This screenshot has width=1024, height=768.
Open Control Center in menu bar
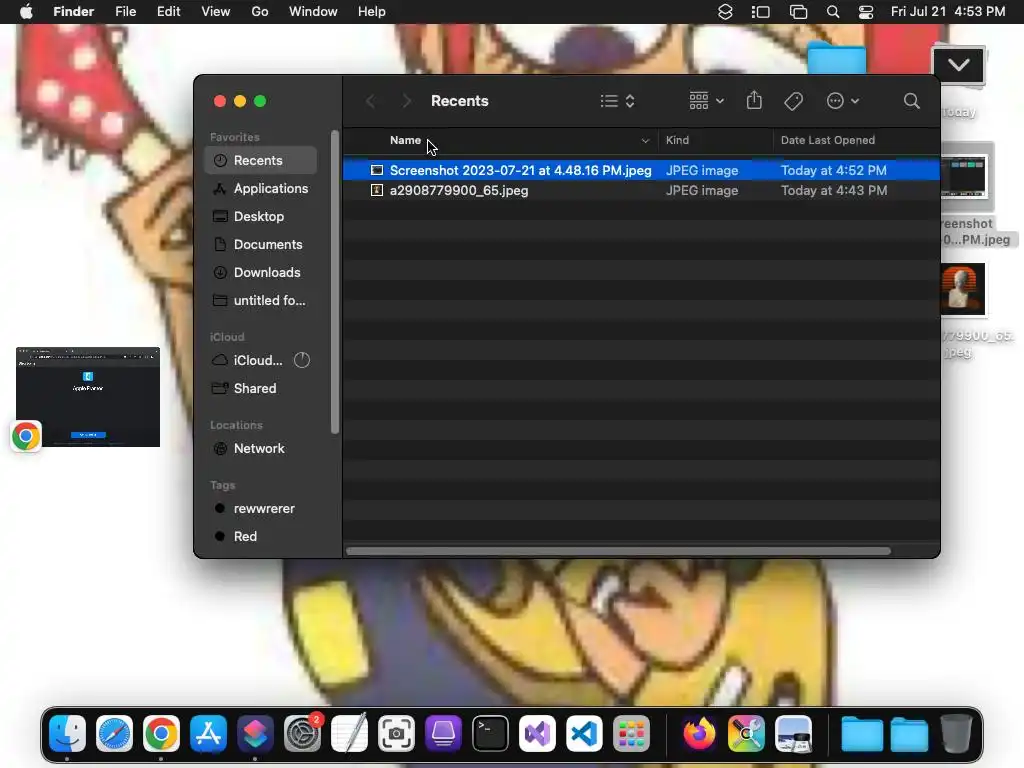pyautogui.click(x=866, y=12)
